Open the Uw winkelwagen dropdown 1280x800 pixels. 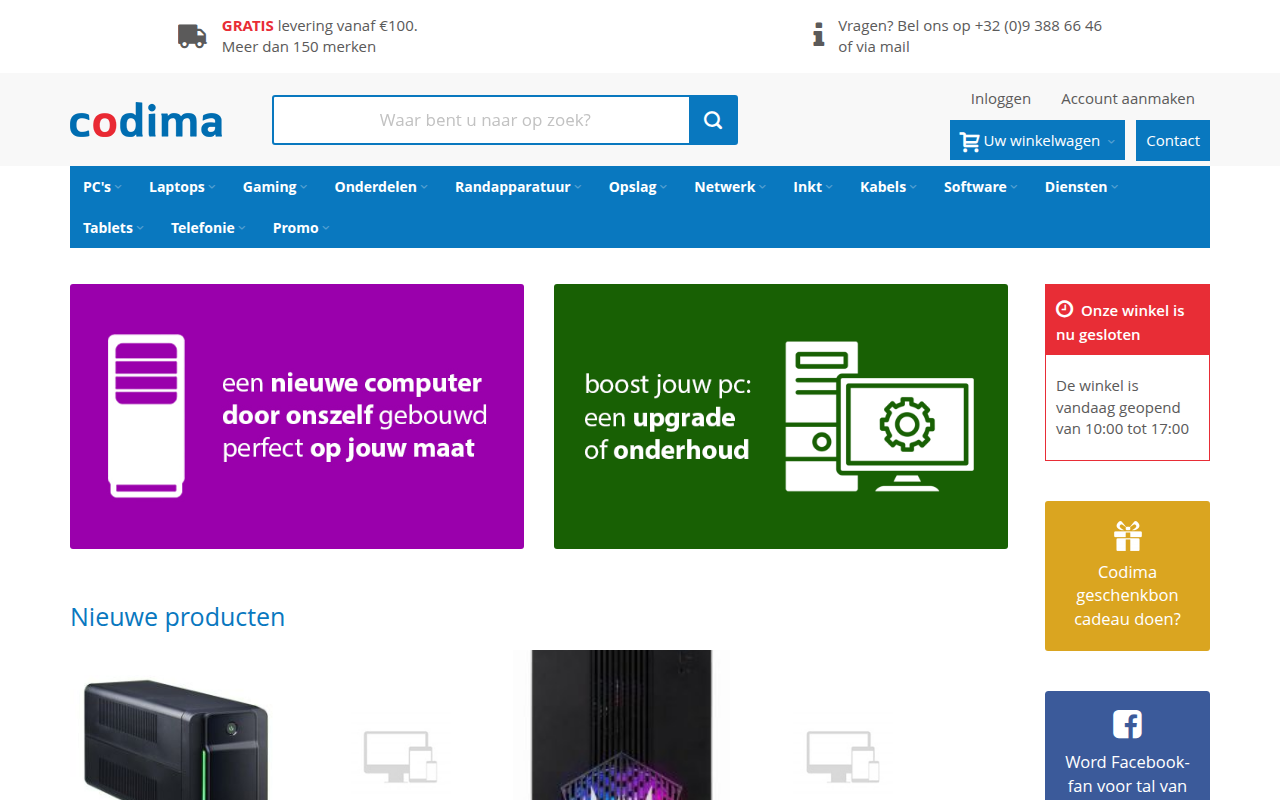pos(1037,141)
